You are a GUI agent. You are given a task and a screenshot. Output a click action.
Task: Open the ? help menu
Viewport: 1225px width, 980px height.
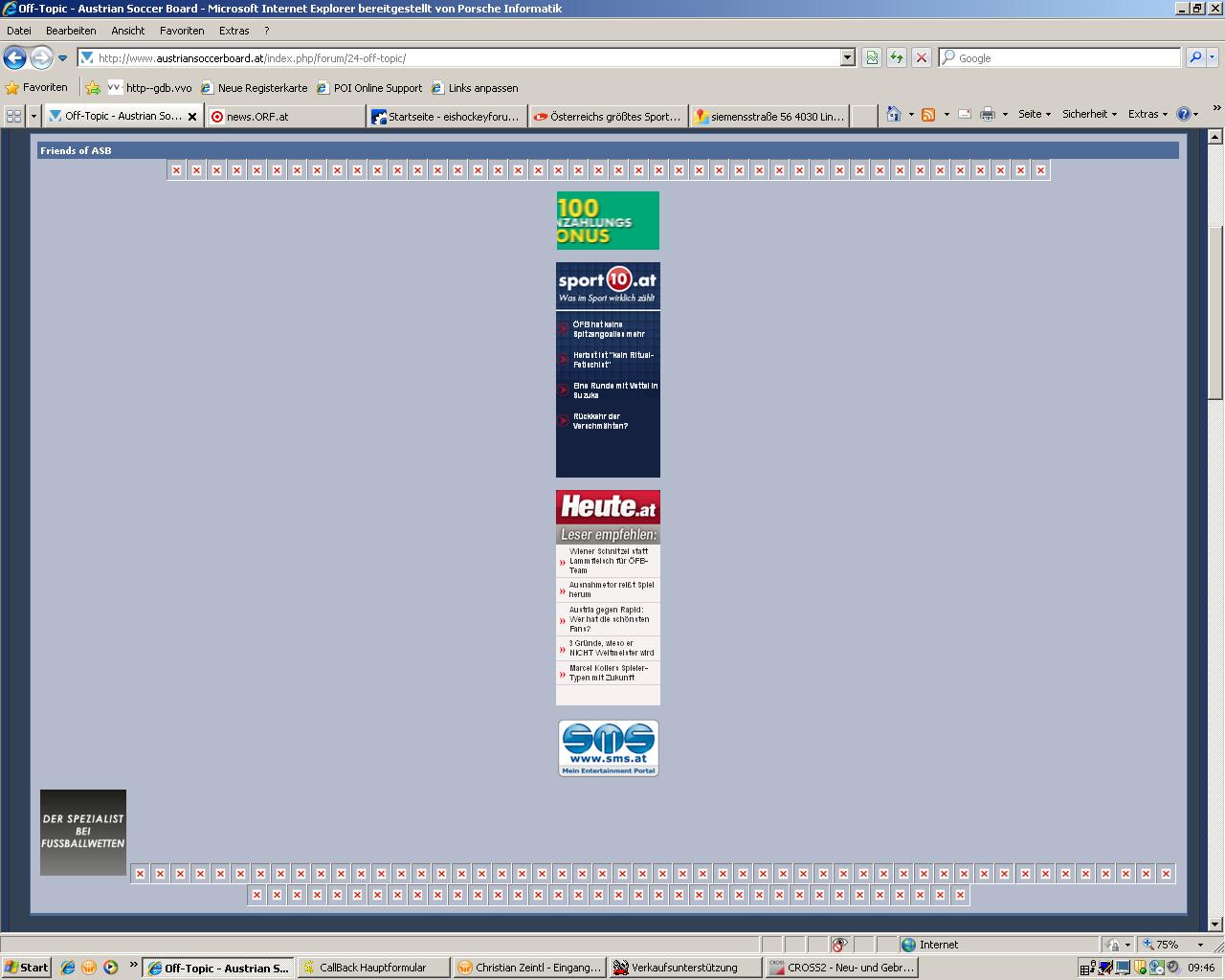point(267,31)
